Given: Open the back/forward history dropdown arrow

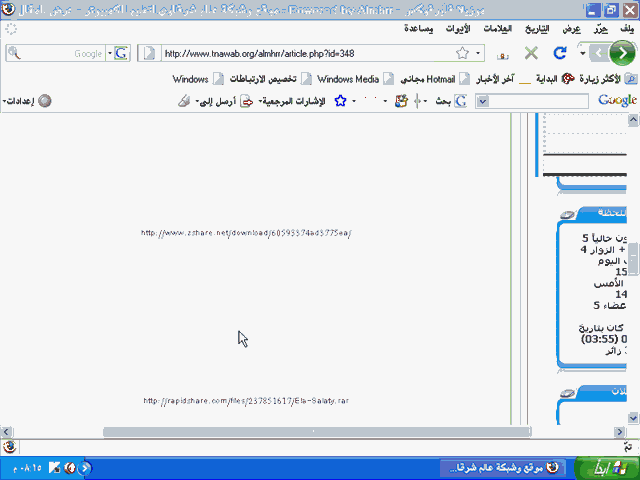Looking at the screenshot, I should tap(583, 53).
